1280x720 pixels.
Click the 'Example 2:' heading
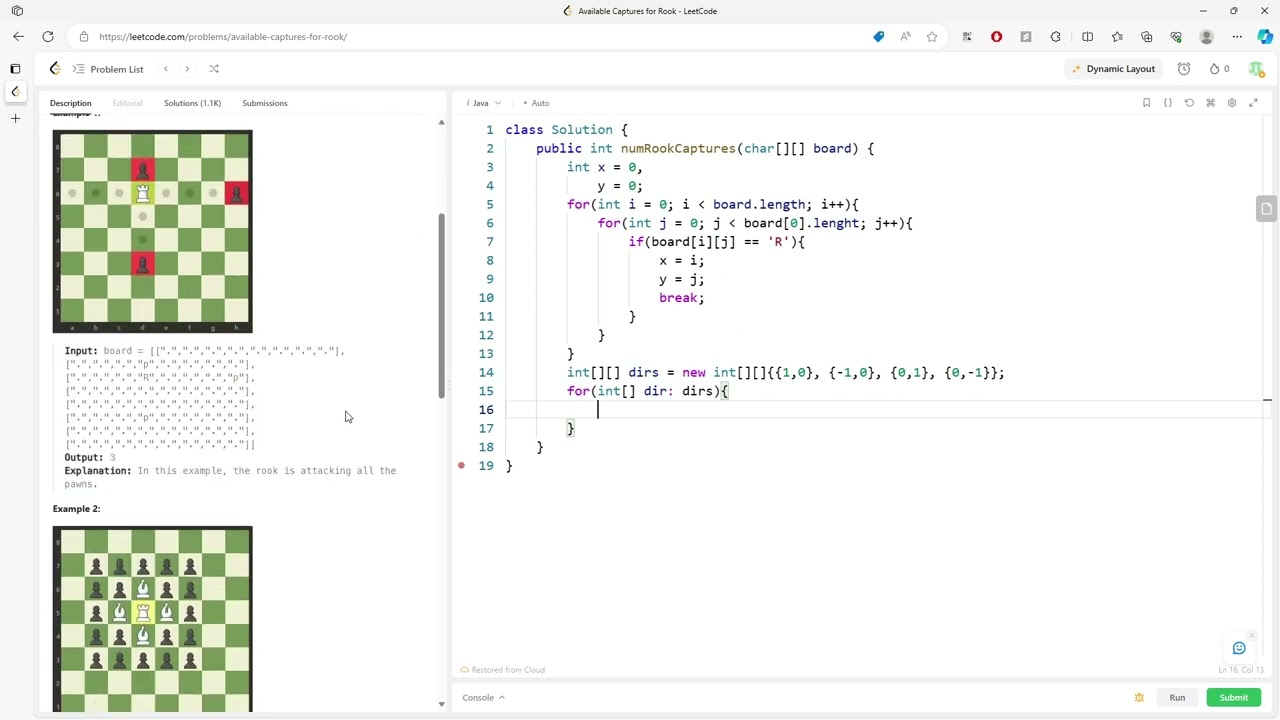coord(76,509)
